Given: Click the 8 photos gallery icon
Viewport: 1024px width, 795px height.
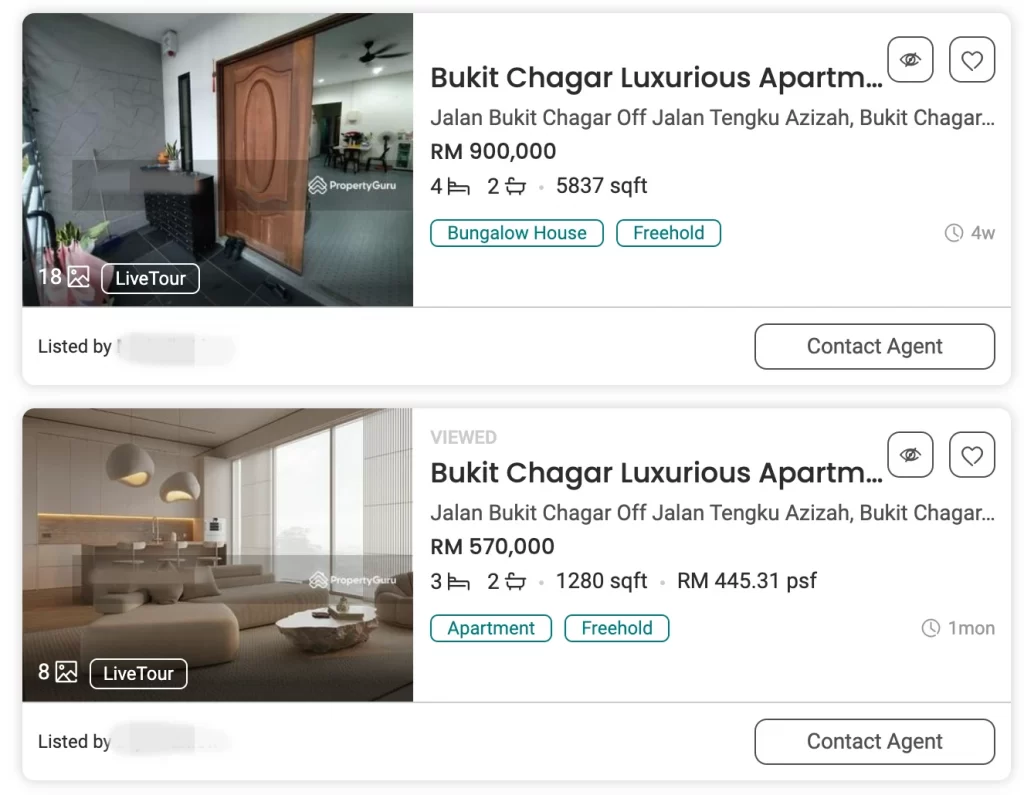Looking at the screenshot, I should coord(66,672).
